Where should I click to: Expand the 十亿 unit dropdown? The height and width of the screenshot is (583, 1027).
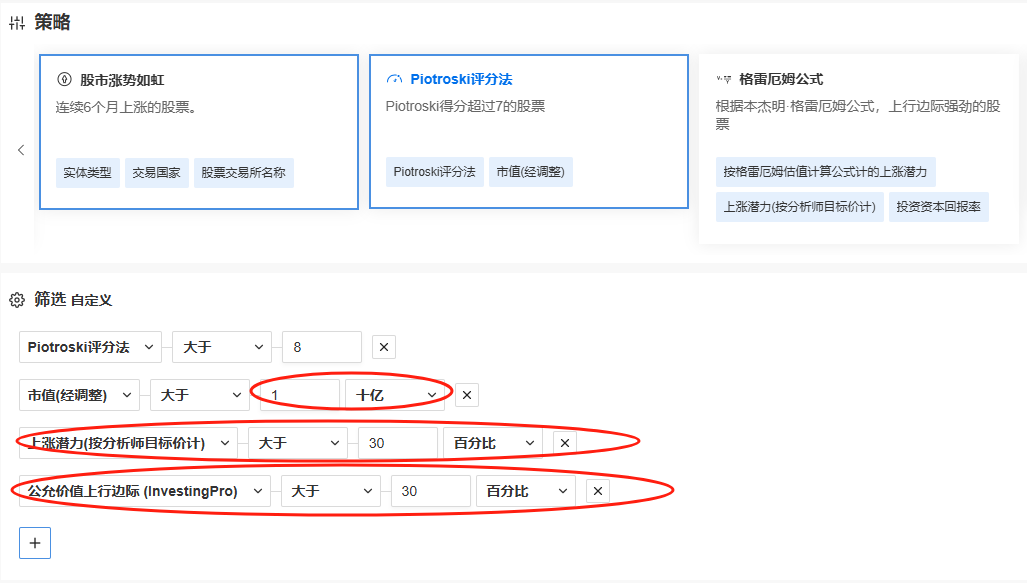[x=397, y=395]
